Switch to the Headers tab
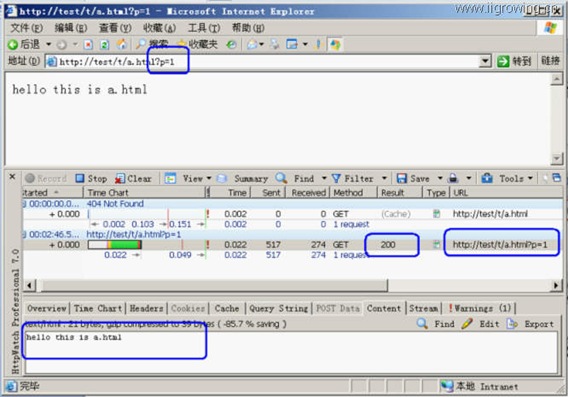Viewport: 568px width, 397px height. coord(146,308)
